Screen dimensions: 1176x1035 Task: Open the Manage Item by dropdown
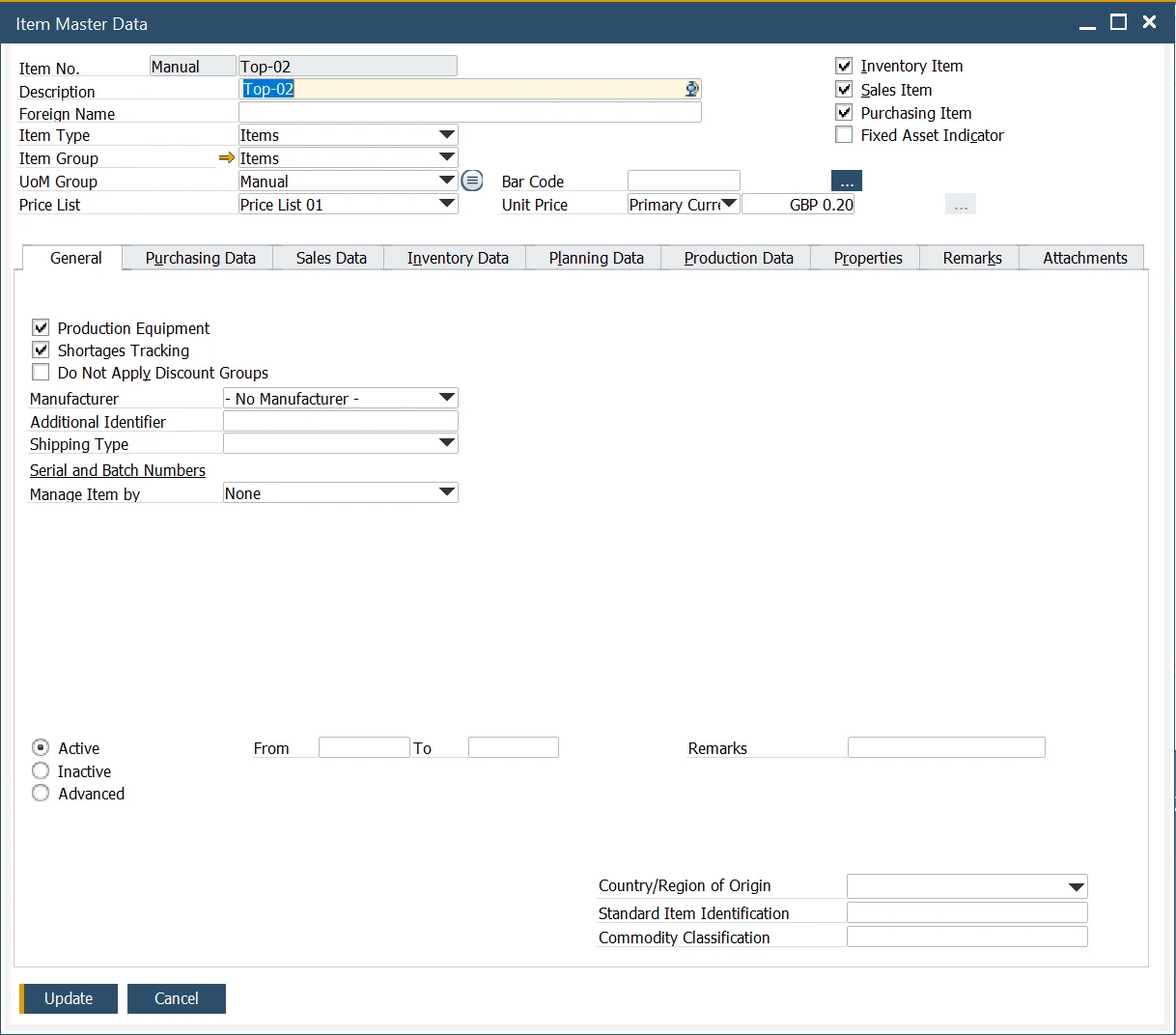coord(446,492)
